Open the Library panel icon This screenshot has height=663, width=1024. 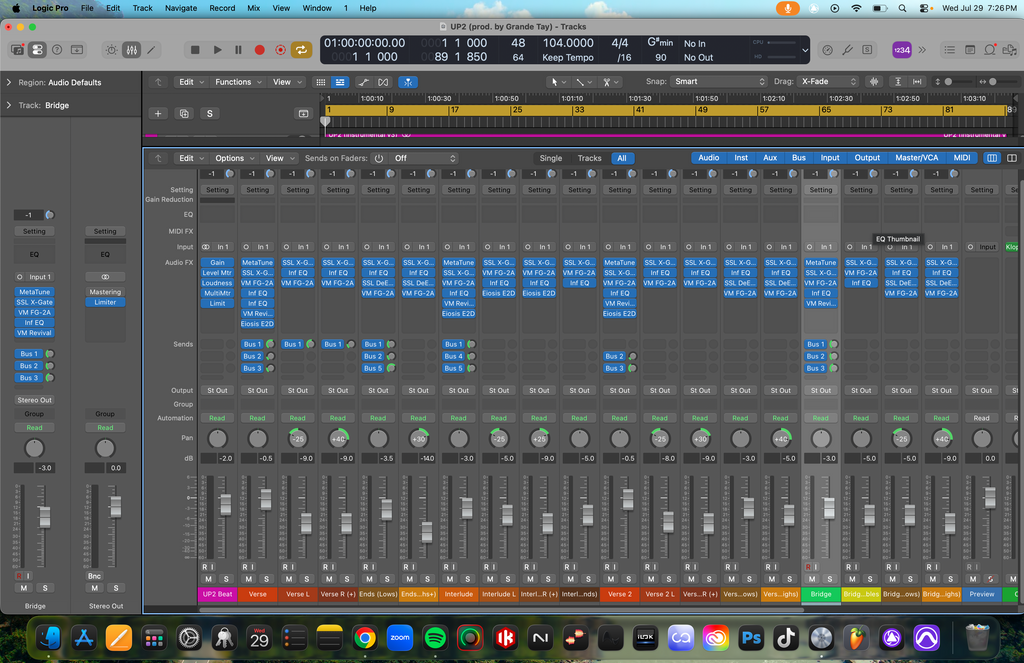18,50
